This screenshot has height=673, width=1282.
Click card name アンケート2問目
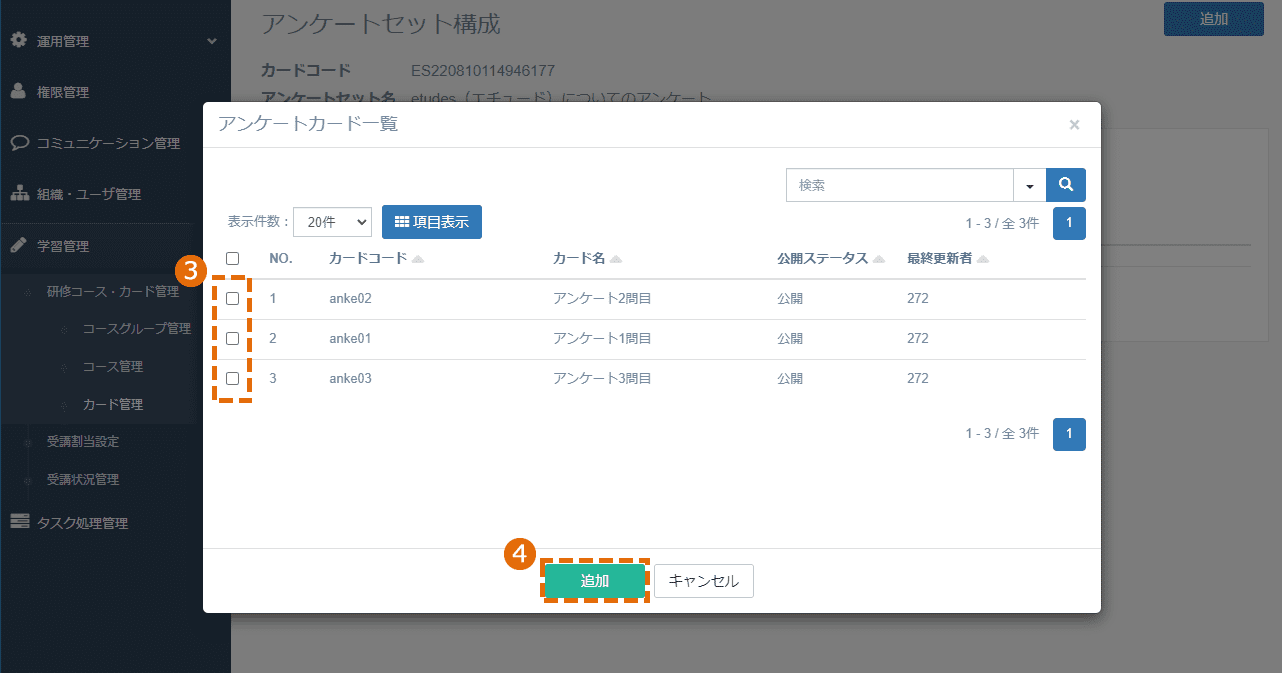(603, 298)
